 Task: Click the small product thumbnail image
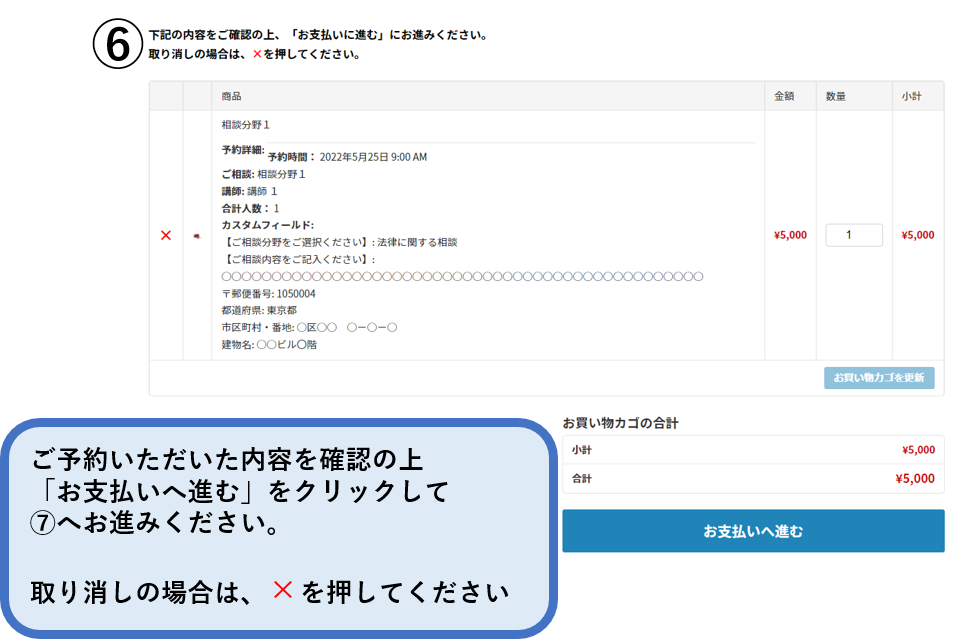[197, 236]
